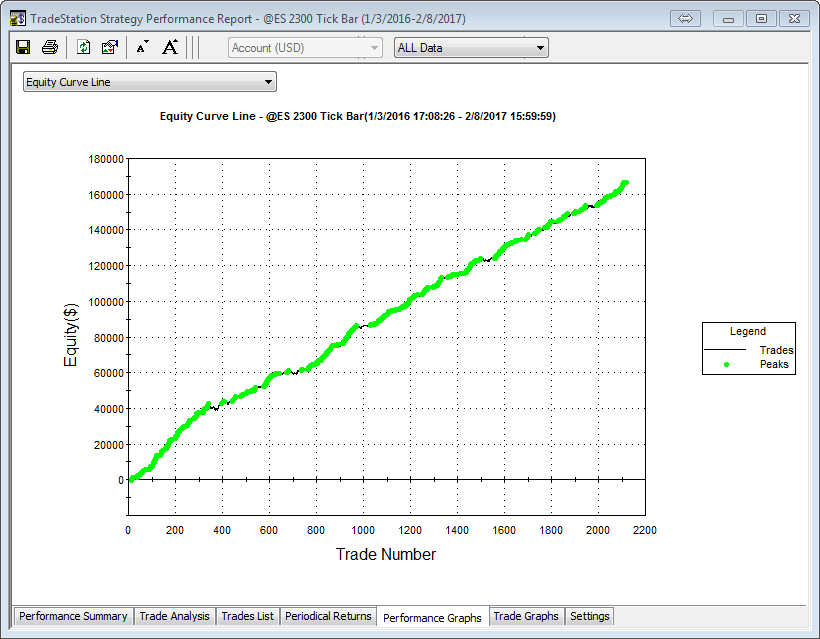Click the Save report icon

[23, 47]
